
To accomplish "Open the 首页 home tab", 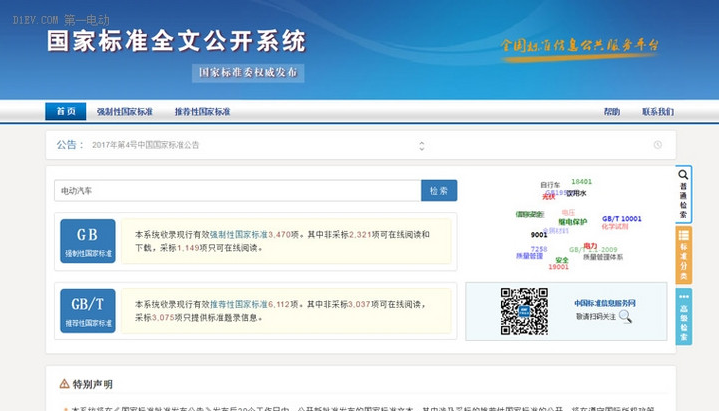I will pyautogui.click(x=65, y=111).
